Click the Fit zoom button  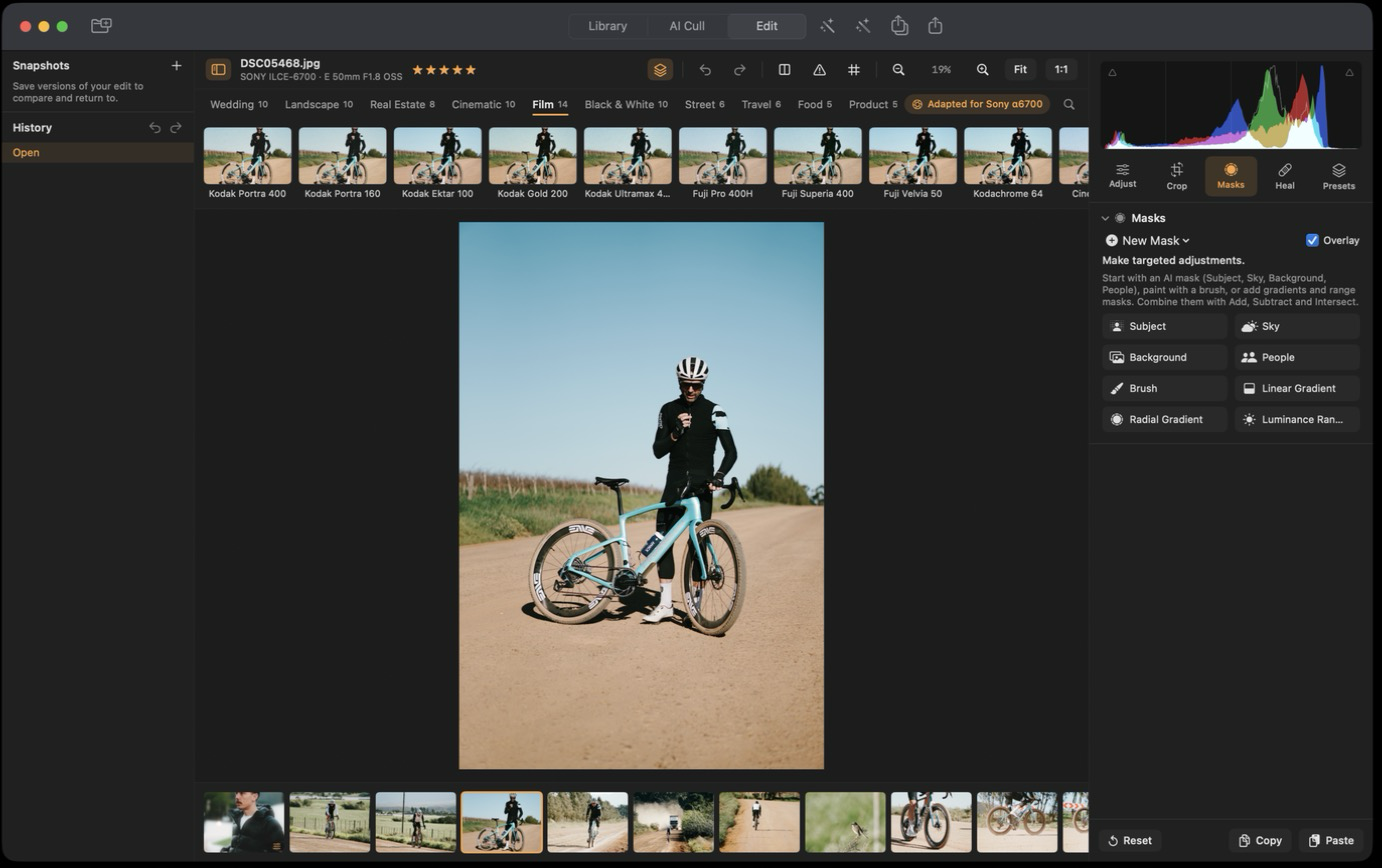pos(1021,70)
